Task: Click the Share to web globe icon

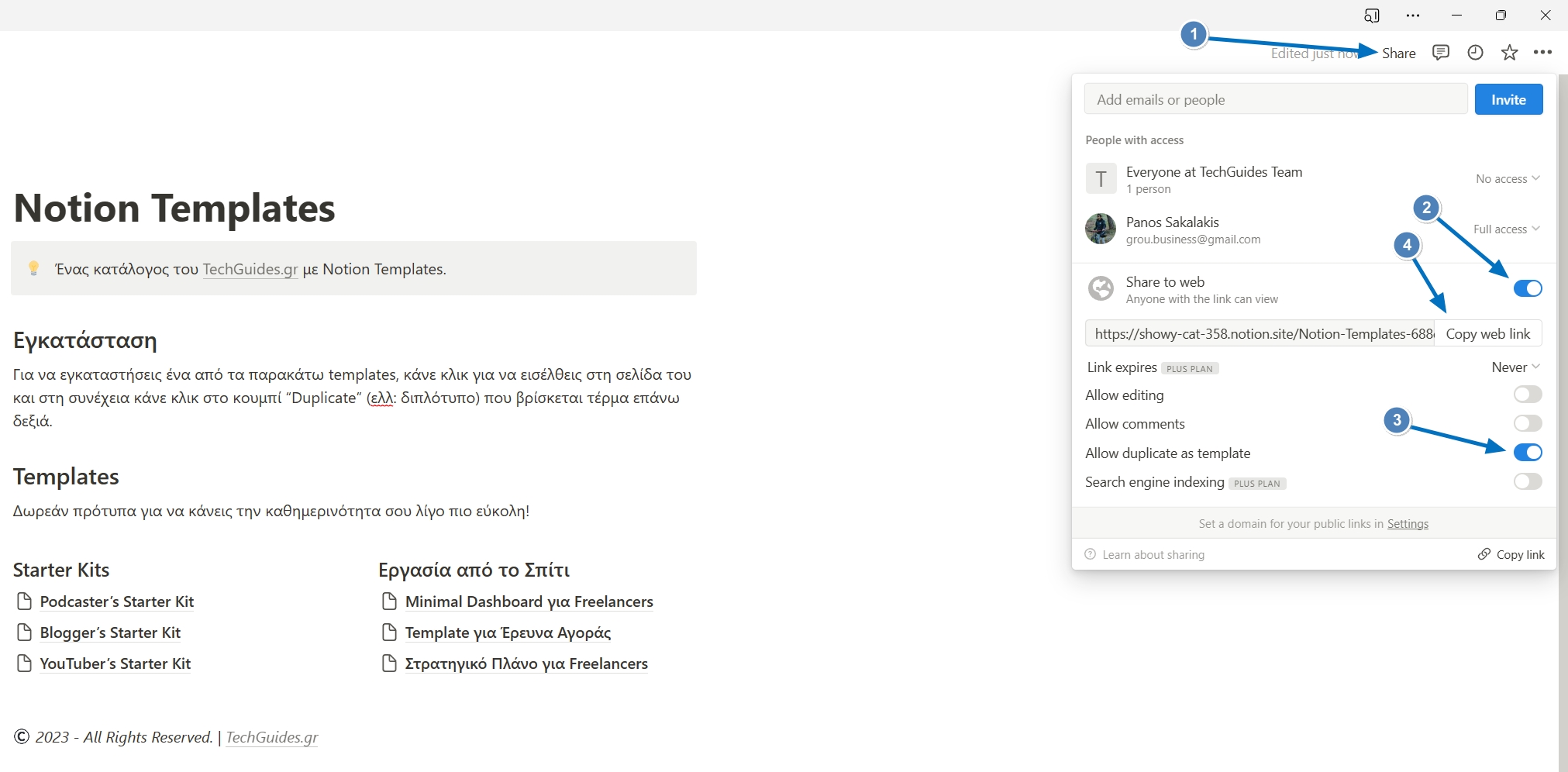Action: tap(1101, 289)
